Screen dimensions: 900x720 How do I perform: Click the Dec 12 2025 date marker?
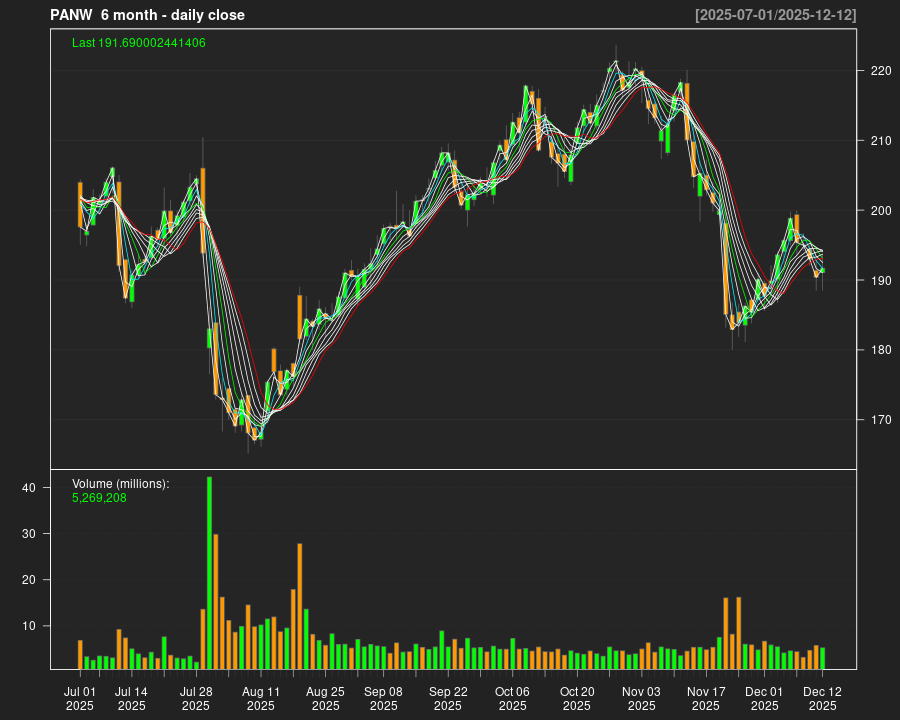click(x=822, y=698)
